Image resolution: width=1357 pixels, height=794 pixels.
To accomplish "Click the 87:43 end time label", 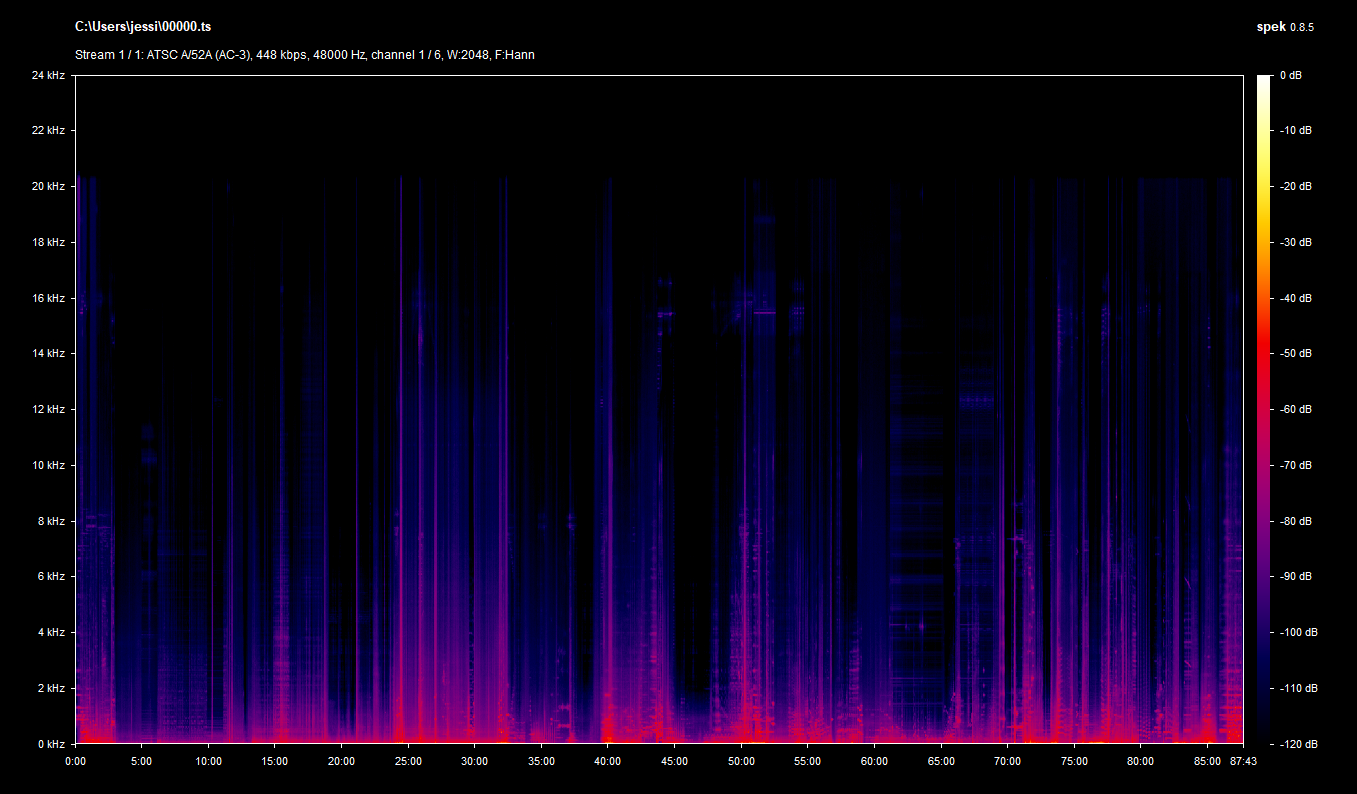I will (1243, 761).
